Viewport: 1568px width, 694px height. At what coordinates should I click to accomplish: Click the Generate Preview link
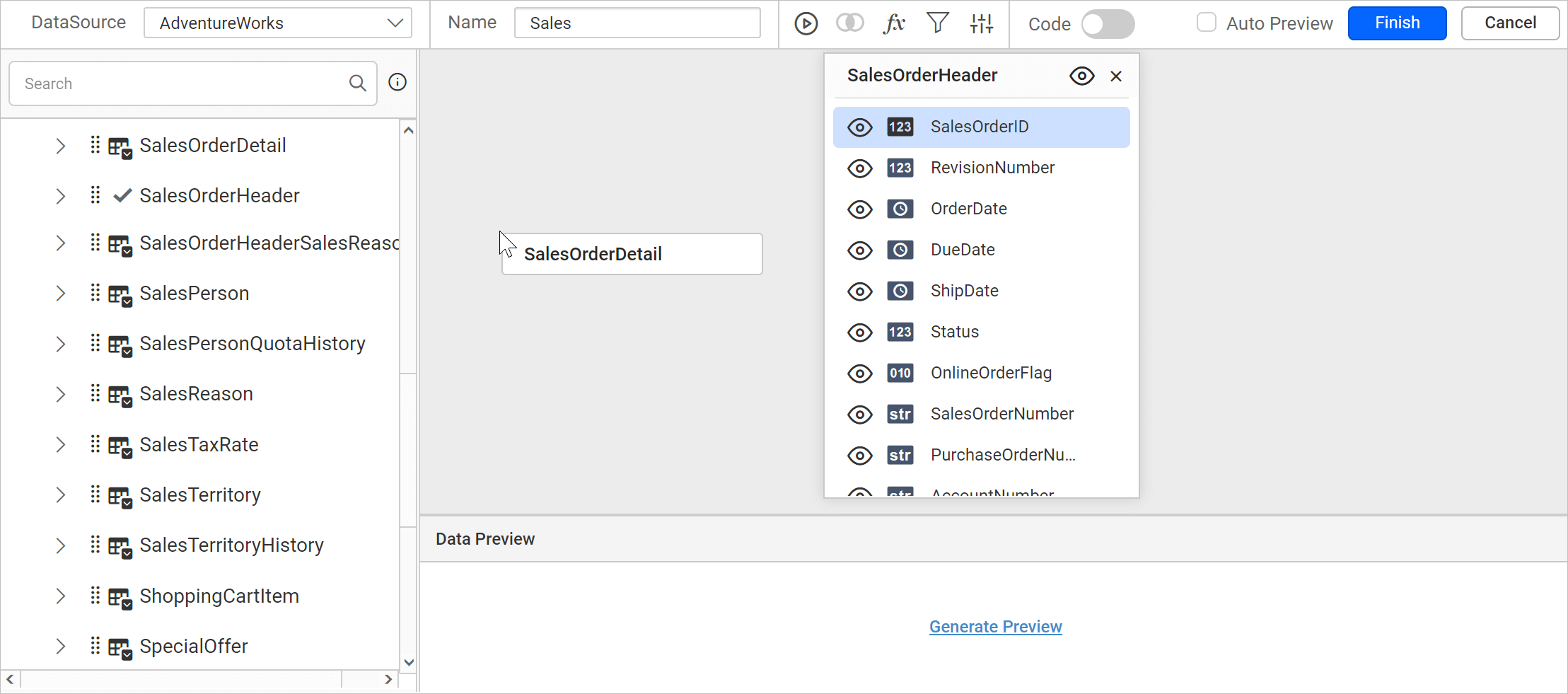[x=995, y=627]
